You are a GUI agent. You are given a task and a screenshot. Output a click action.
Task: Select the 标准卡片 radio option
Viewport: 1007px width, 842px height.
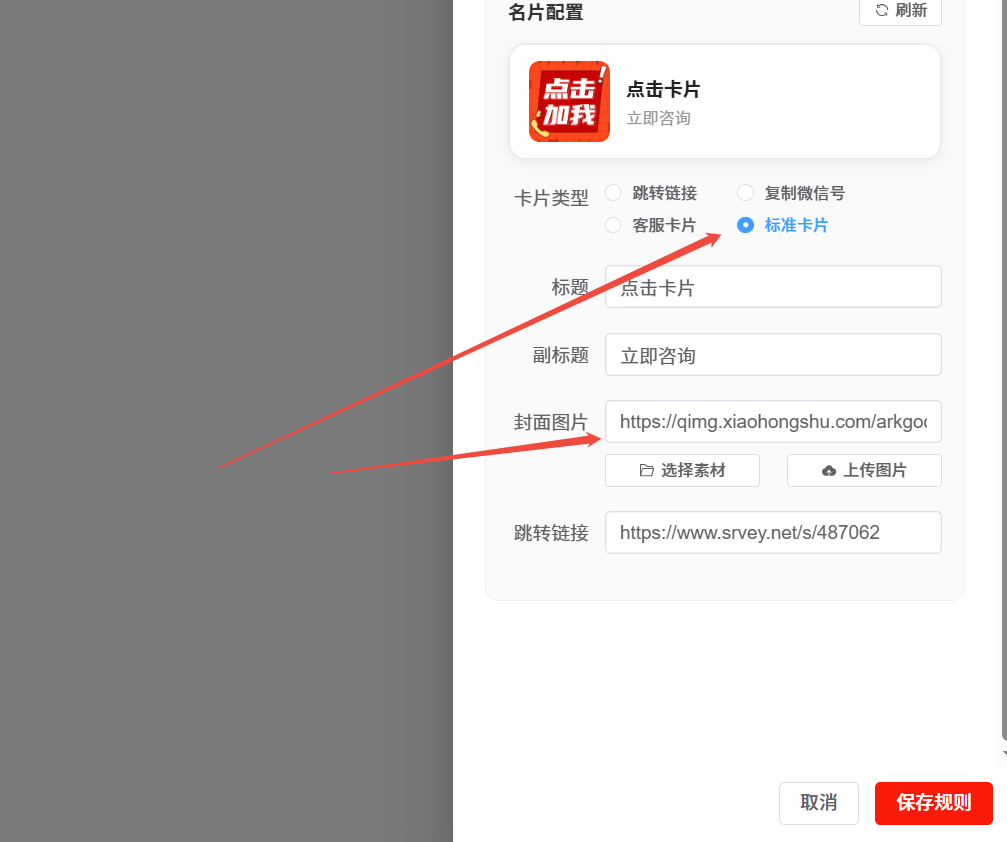(745, 225)
